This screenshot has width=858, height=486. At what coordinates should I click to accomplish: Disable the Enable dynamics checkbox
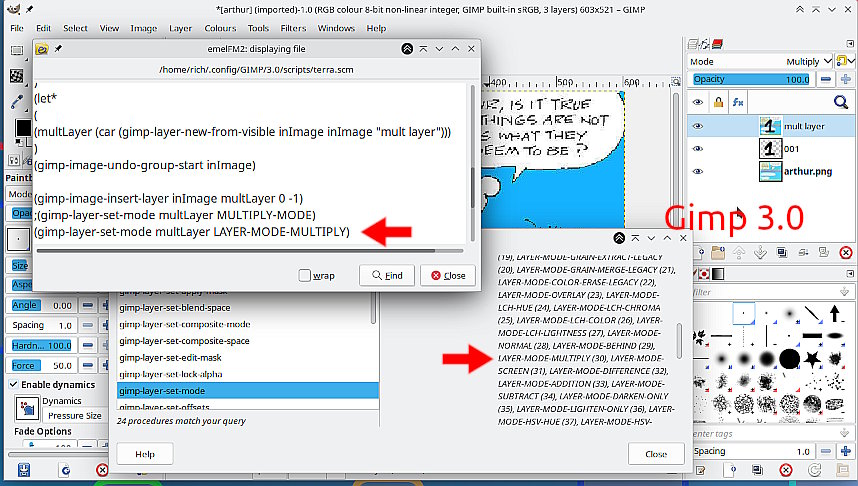coord(14,384)
